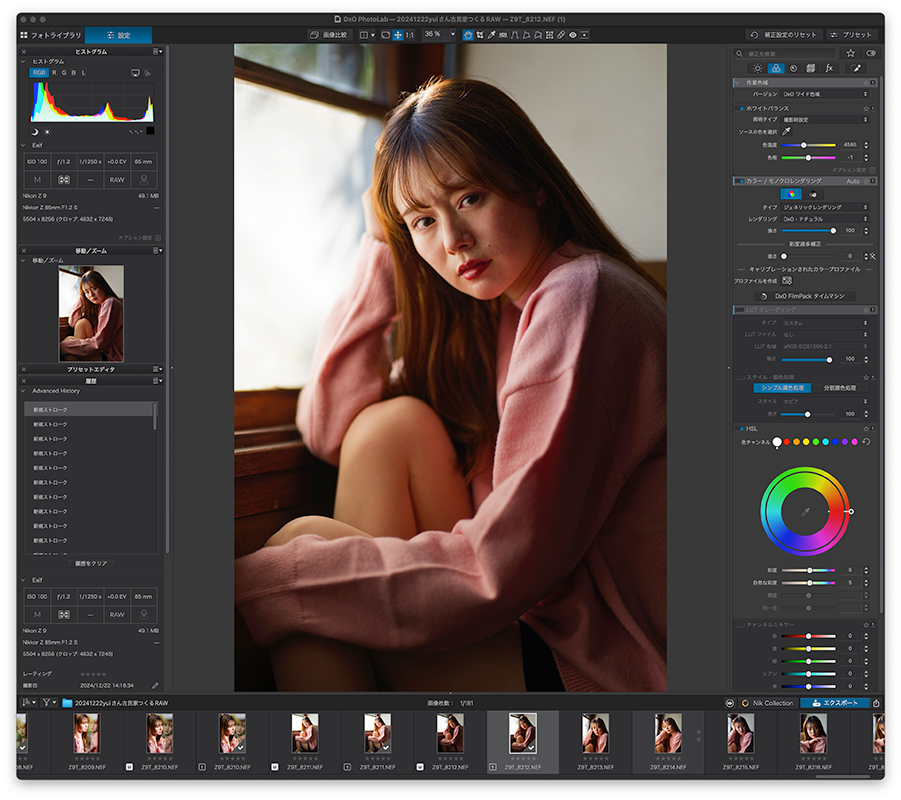The height and width of the screenshot is (800, 901).
Task: Select thumbnail Z9T_8213.NEF in filmstrip
Action: (595, 734)
